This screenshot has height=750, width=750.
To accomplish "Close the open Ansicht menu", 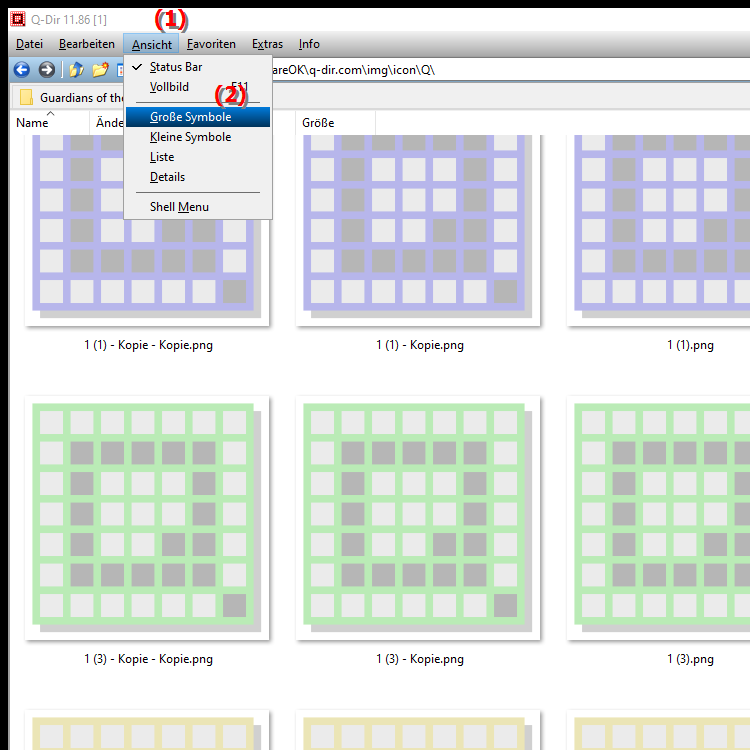I will 152,44.
